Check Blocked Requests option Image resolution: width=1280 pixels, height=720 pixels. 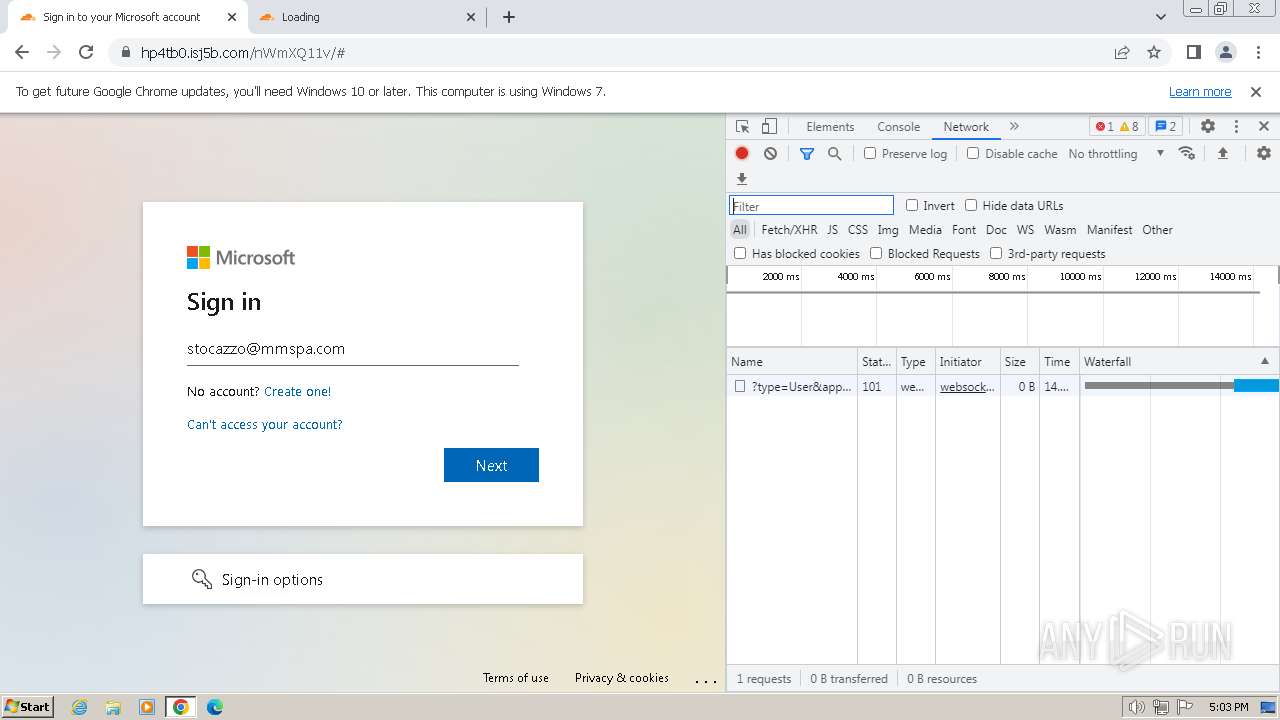876,254
